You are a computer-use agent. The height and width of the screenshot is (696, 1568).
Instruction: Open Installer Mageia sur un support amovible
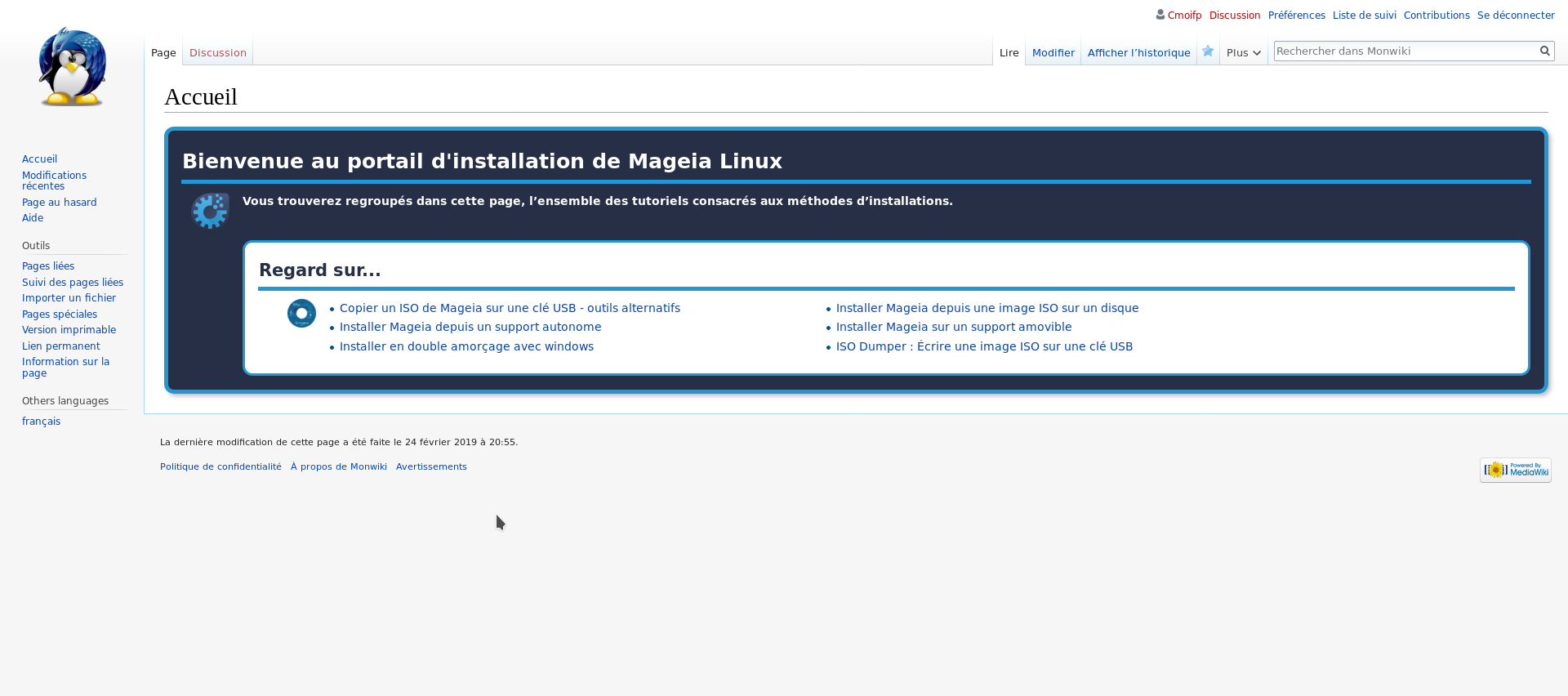pyautogui.click(x=954, y=327)
